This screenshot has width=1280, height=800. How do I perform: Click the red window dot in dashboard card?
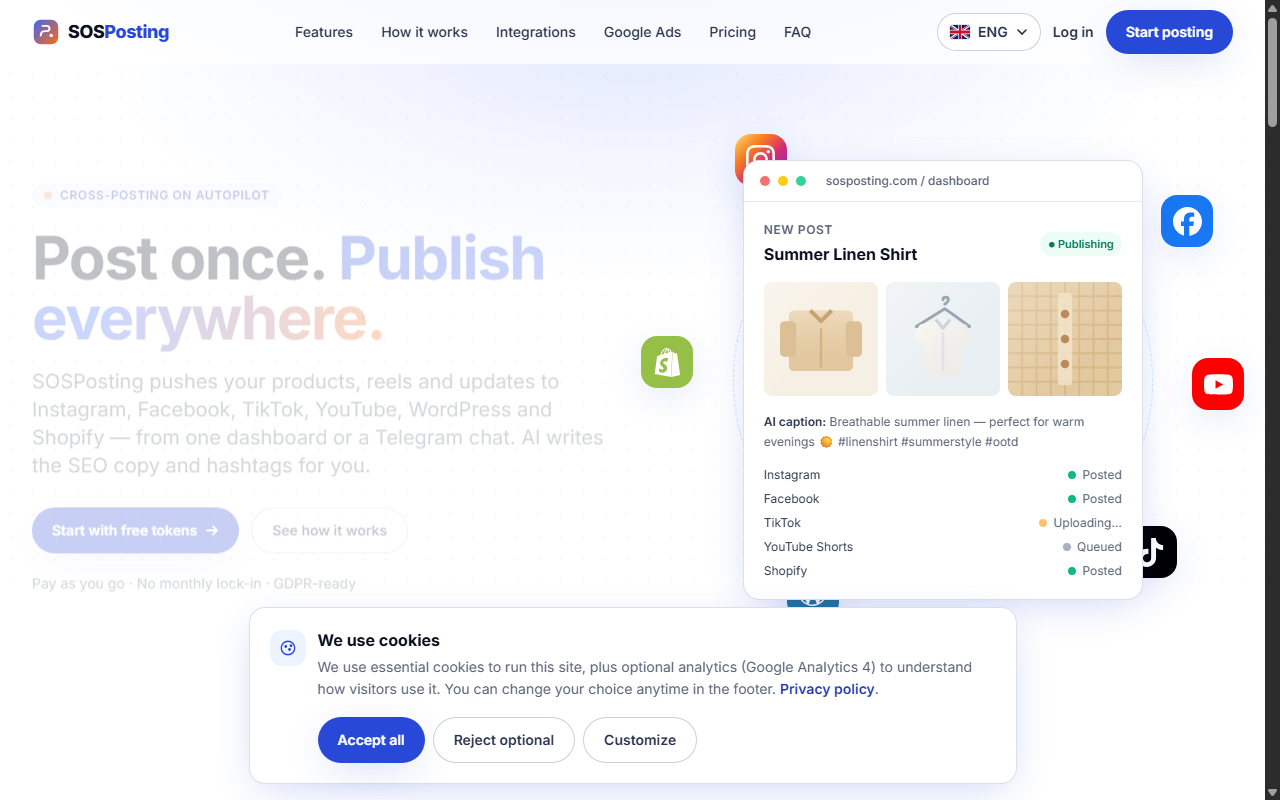765,181
